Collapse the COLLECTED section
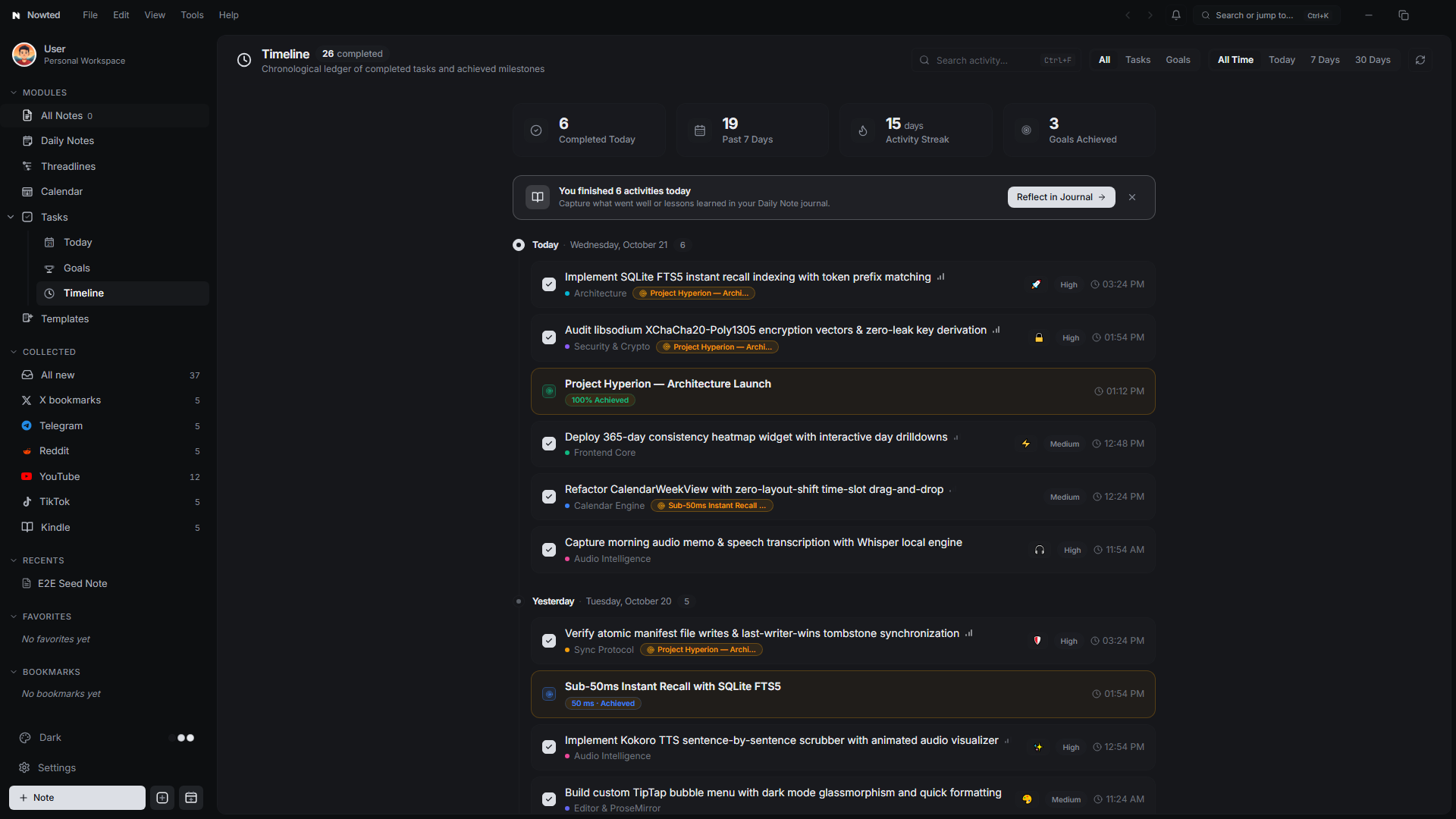This screenshot has height=819, width=1456. [x=14, y=352]
